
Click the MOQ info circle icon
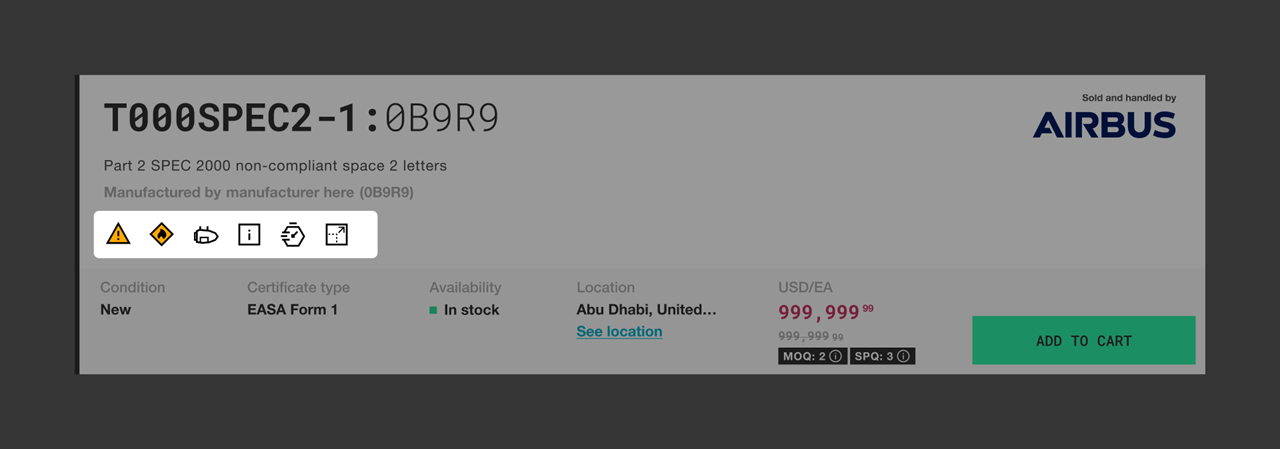tap(835, 356)
